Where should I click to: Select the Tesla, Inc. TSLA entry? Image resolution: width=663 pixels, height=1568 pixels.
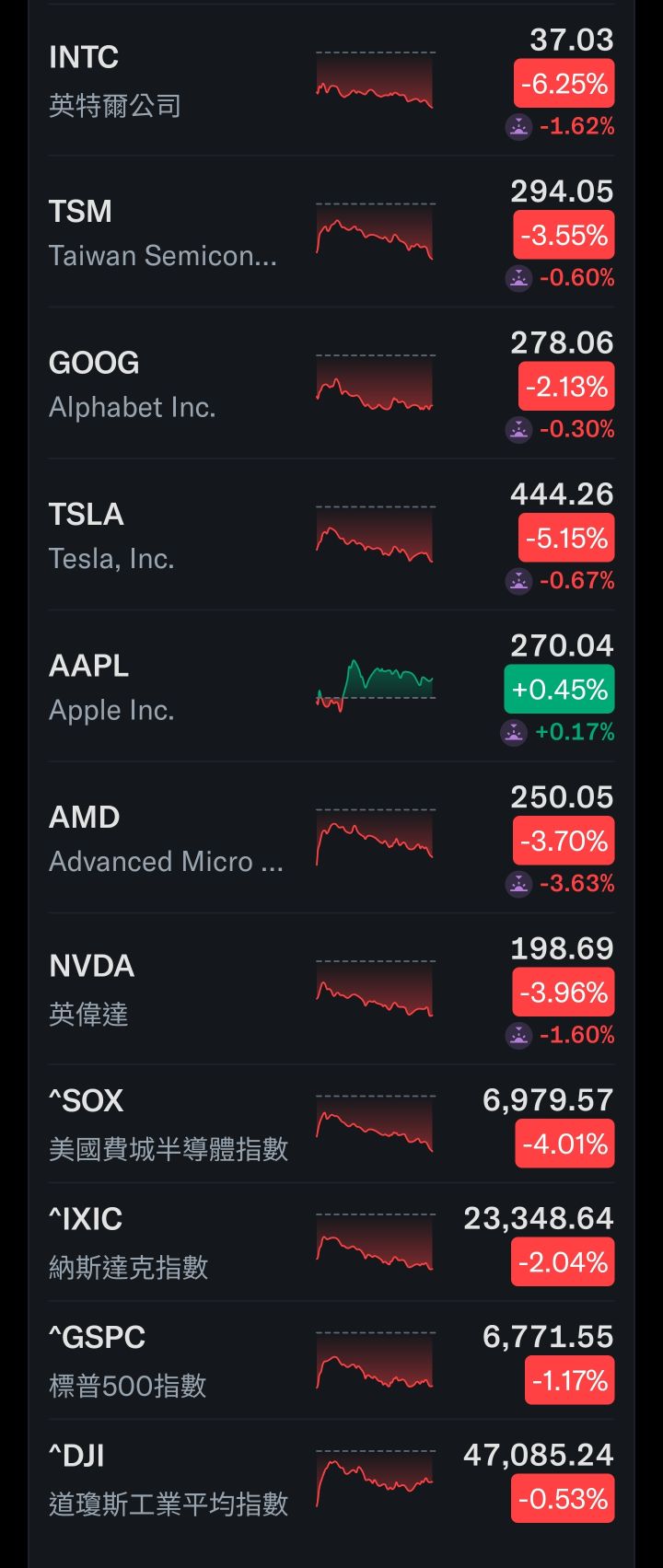point(111,535)
